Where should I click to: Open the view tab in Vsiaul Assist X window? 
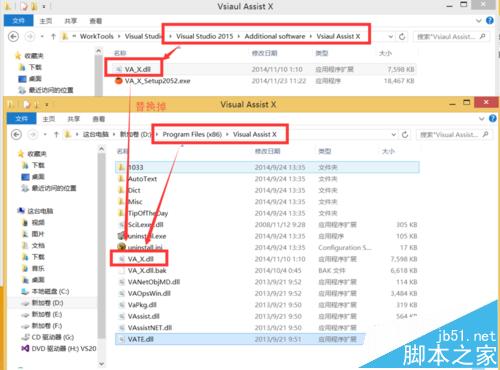[x=96, y=21]
